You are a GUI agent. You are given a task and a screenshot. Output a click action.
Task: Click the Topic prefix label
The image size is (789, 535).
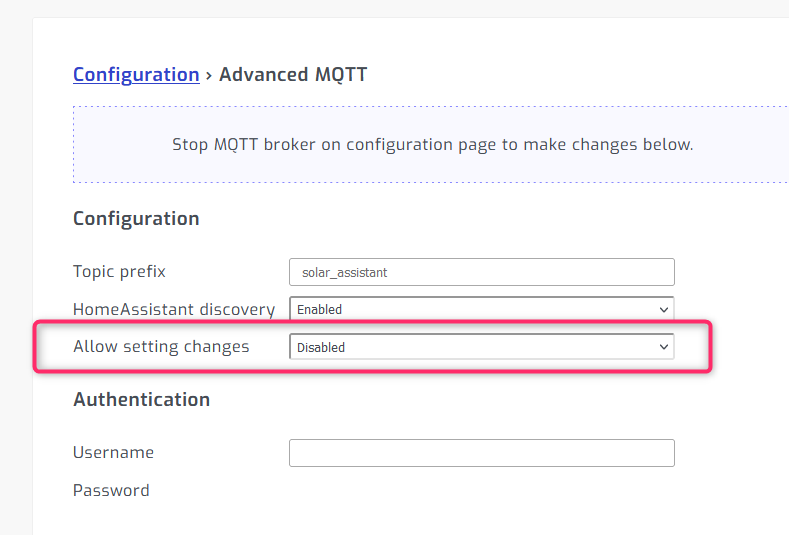pos(119,272)
